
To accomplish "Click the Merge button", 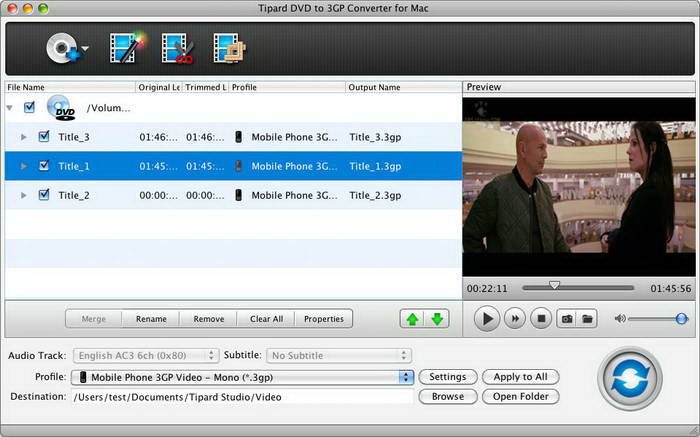I will [x=94, y=319].
